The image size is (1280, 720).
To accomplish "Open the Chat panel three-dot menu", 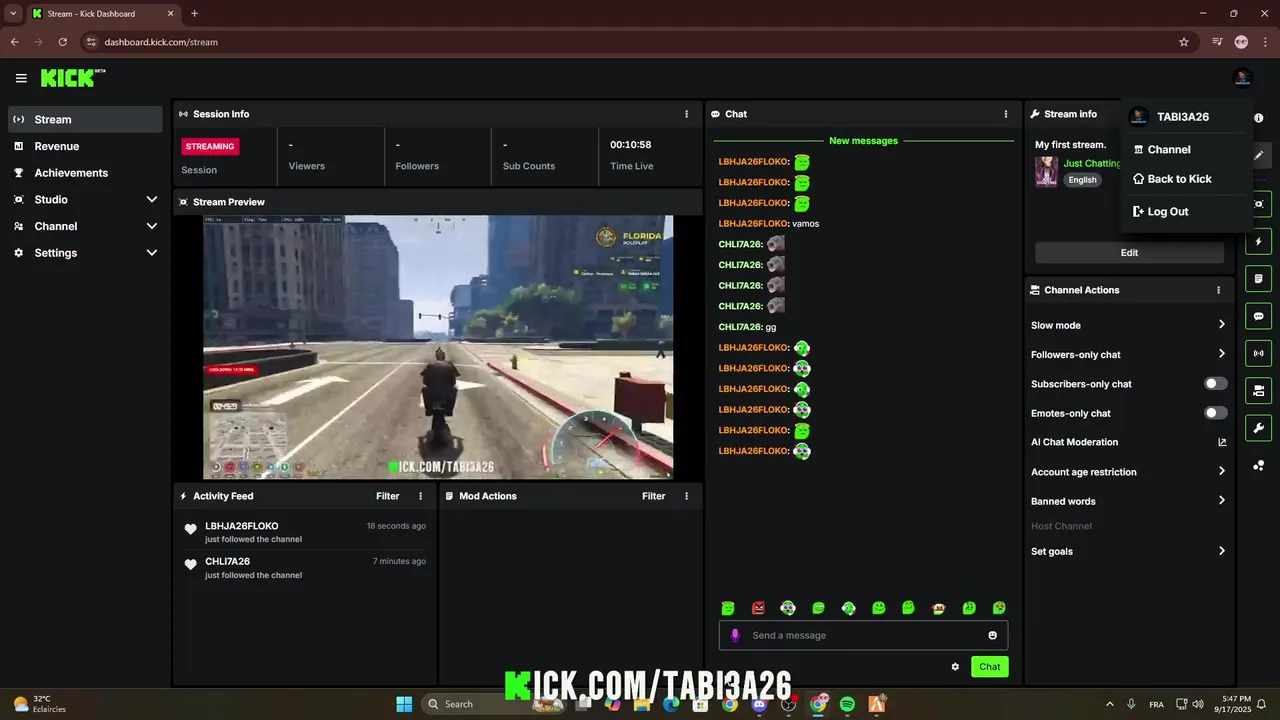I will pyautogui.click(x=1006, y=114).
